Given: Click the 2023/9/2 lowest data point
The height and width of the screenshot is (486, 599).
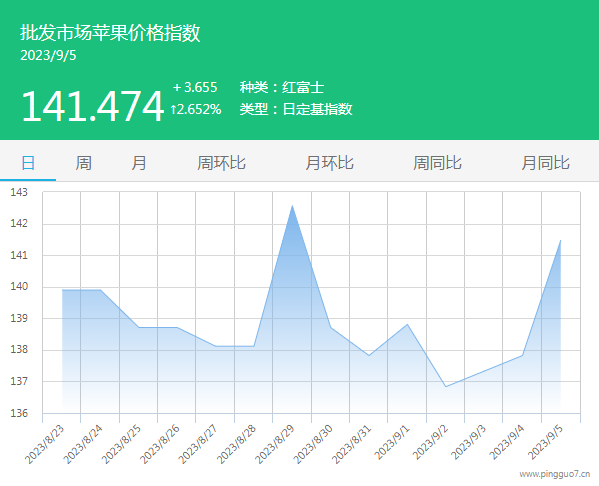Looking at the screenshot, I should point(446,387).
